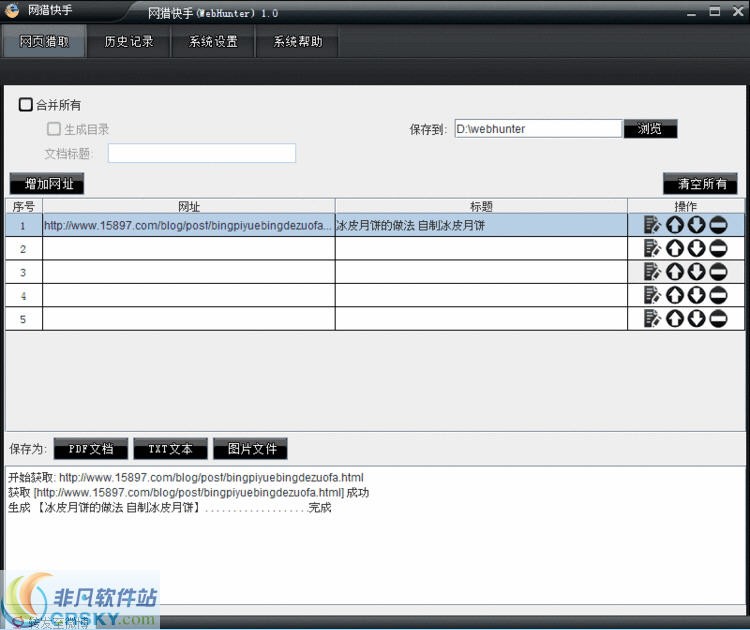Open the 系统设置 tab
The height and width of the screenshot is (630, 750).
point(213,42)
